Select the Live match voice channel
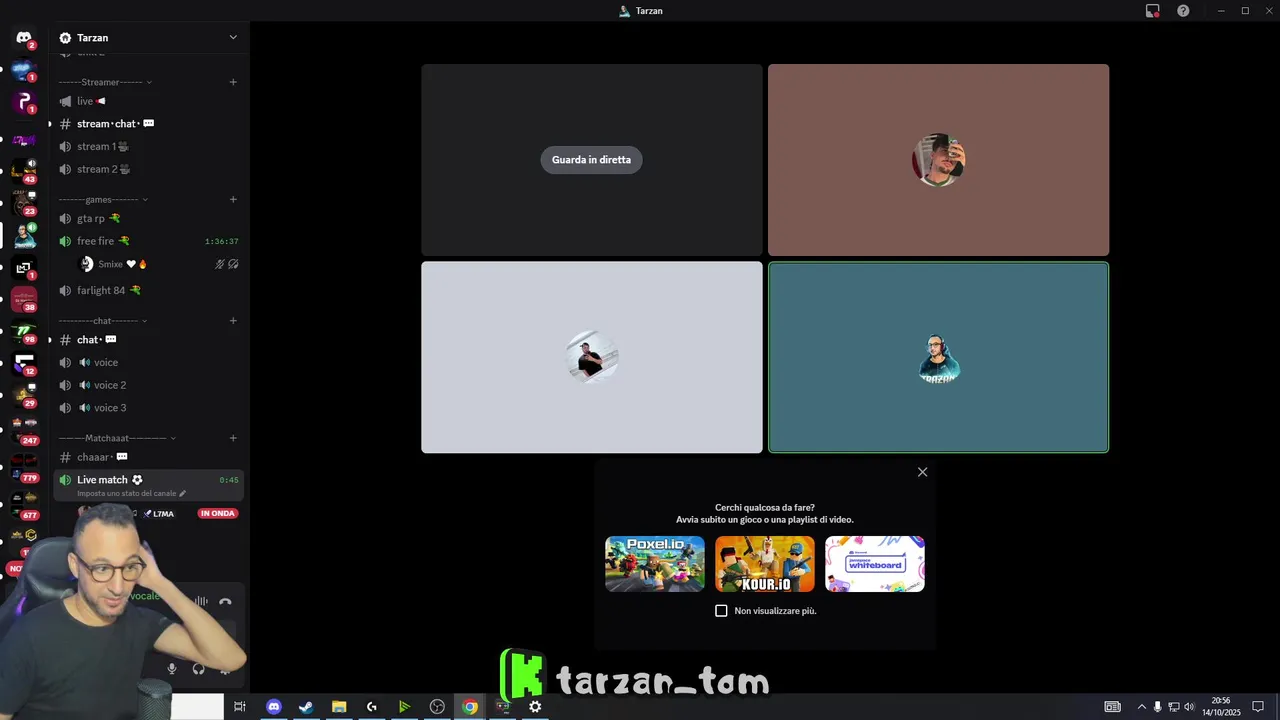The width and height of the screenshot is (1280, 720). pyautogui.click(x=148, y=485)
